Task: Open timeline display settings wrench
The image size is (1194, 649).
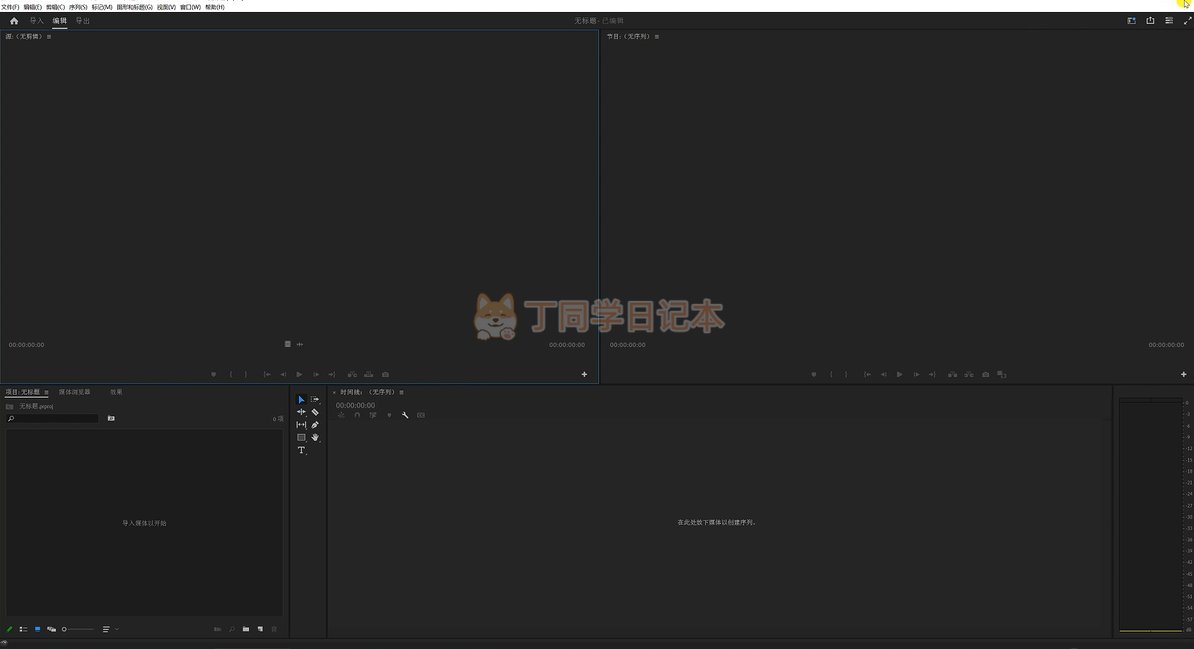Action: click(x=405, y=415)
